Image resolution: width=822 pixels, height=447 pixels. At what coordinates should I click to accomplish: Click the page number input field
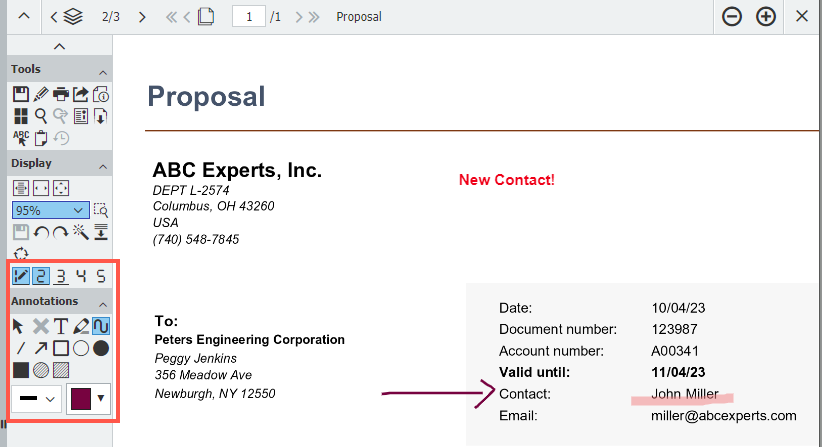(248, 17)
